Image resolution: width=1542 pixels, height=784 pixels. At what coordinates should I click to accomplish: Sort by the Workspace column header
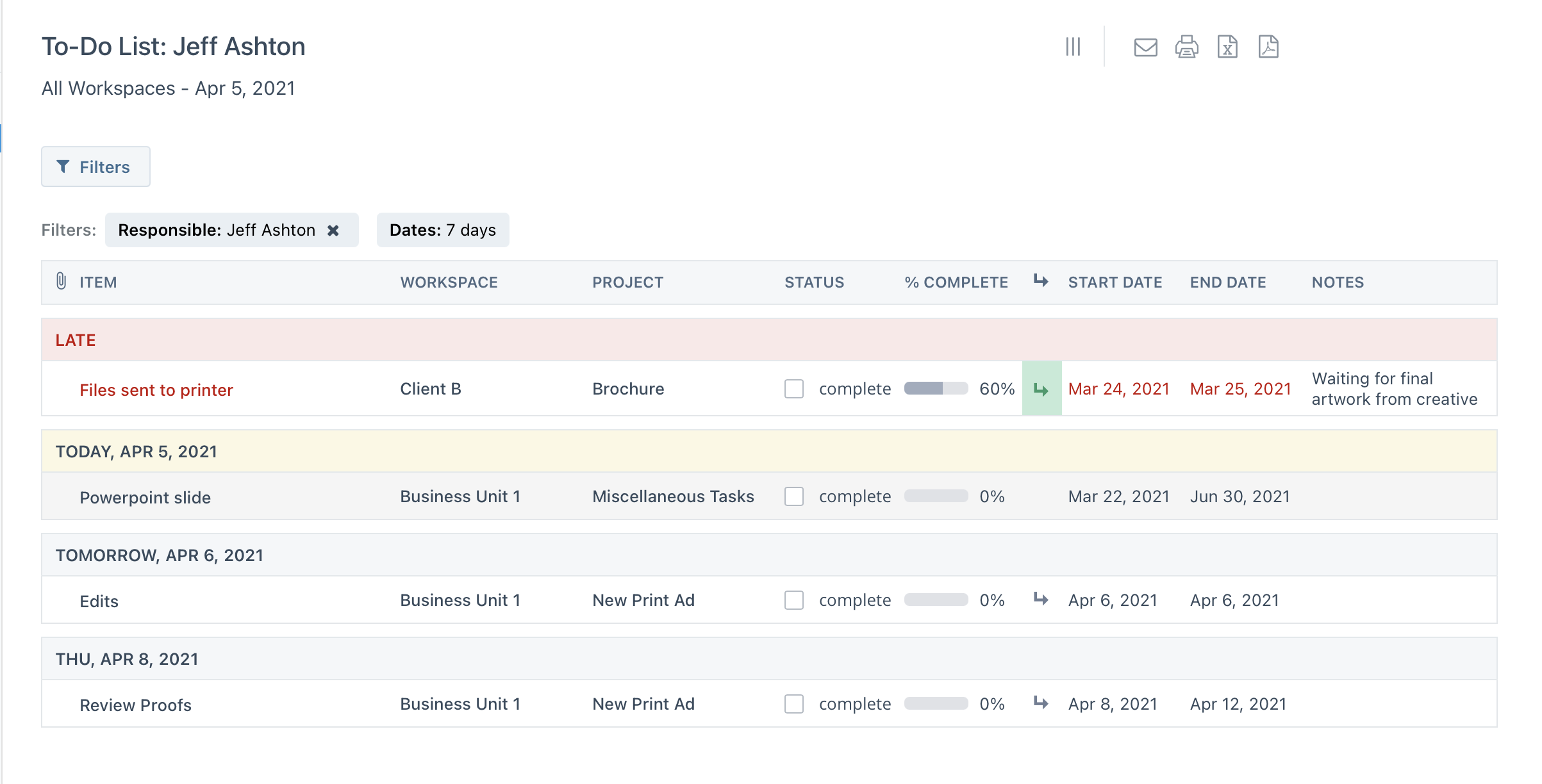(x=449, y=282)
